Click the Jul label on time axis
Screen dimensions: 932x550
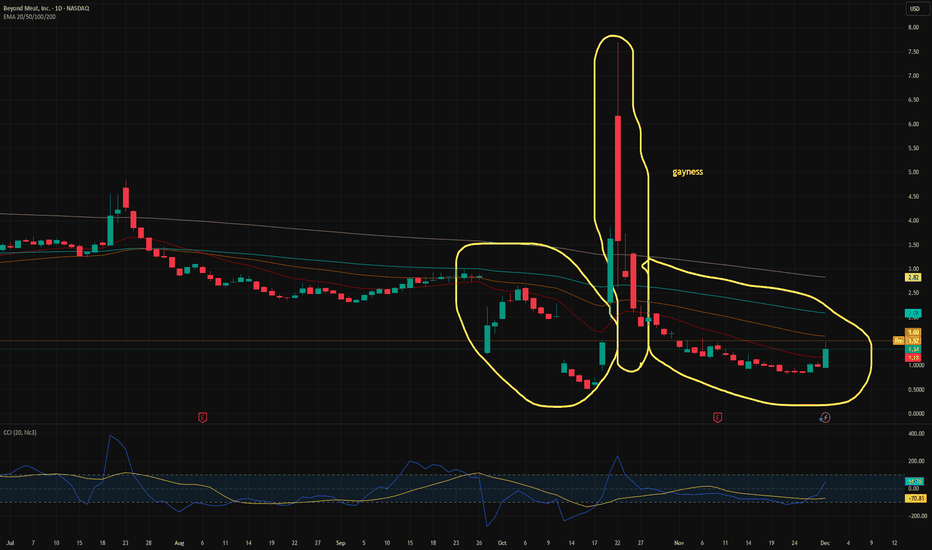click(x=8, y=543)
